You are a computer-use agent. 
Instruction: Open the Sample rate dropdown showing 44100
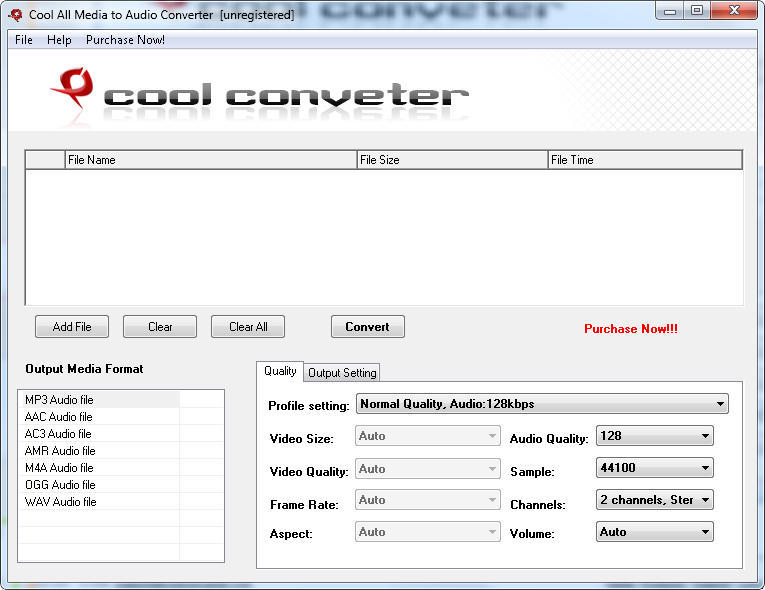tap(654, 468)
